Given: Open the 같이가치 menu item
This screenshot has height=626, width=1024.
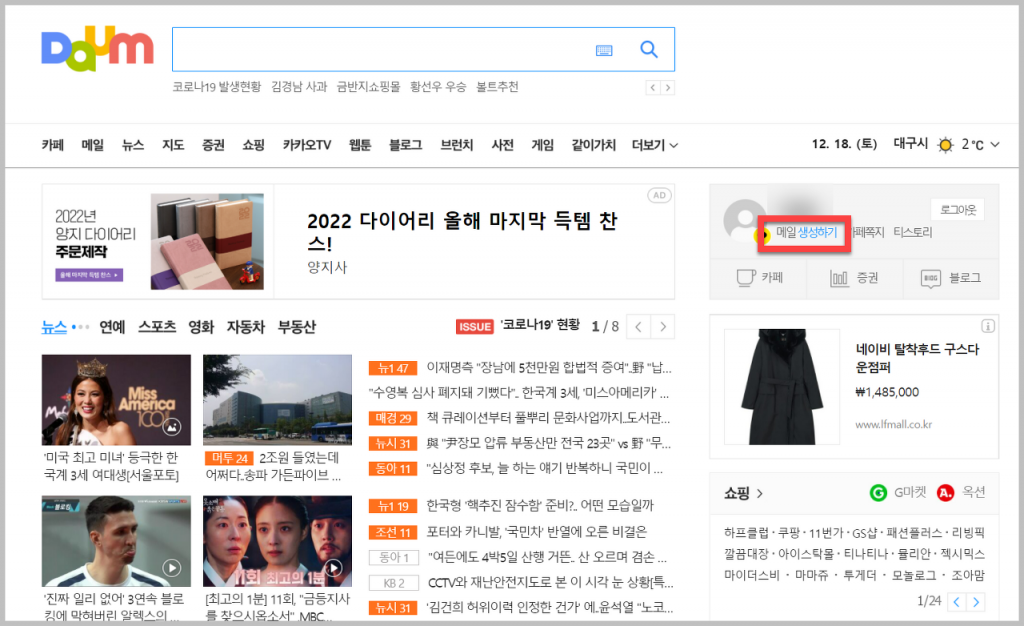Looking at the screenshot, I should (x=593, y=145).
